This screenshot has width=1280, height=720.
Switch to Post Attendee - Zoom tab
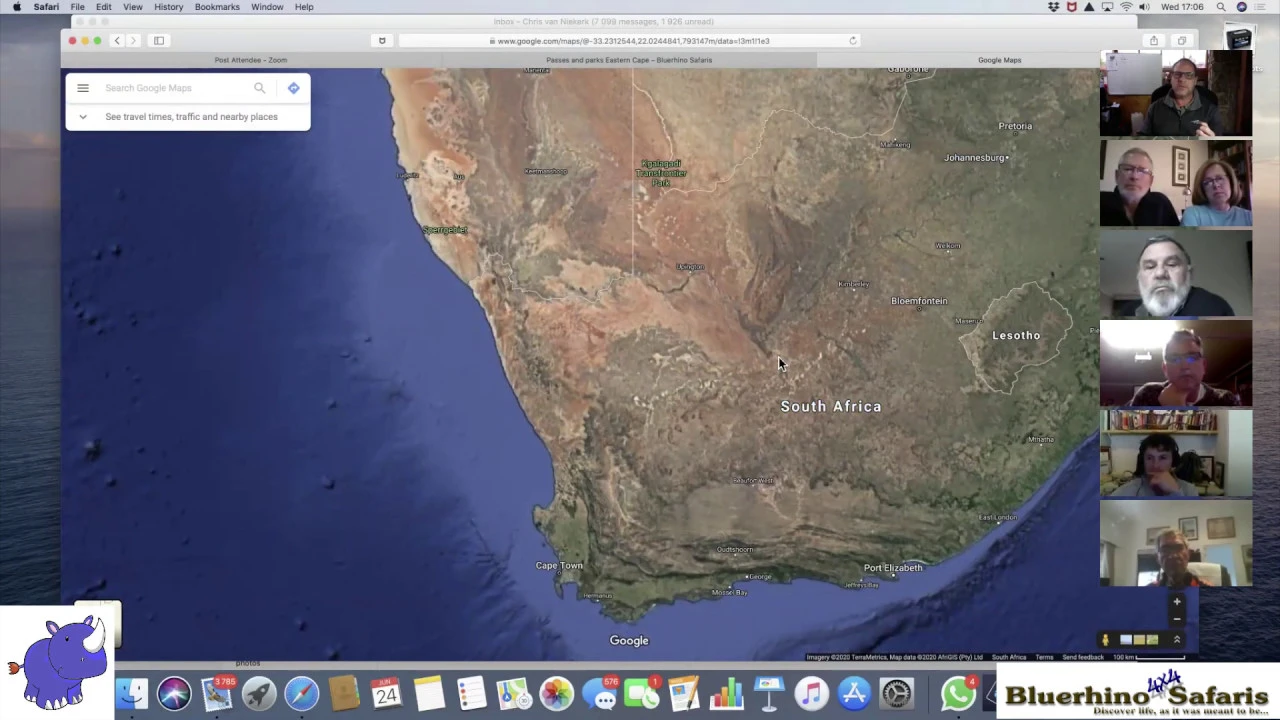click(x=251, y=60)
